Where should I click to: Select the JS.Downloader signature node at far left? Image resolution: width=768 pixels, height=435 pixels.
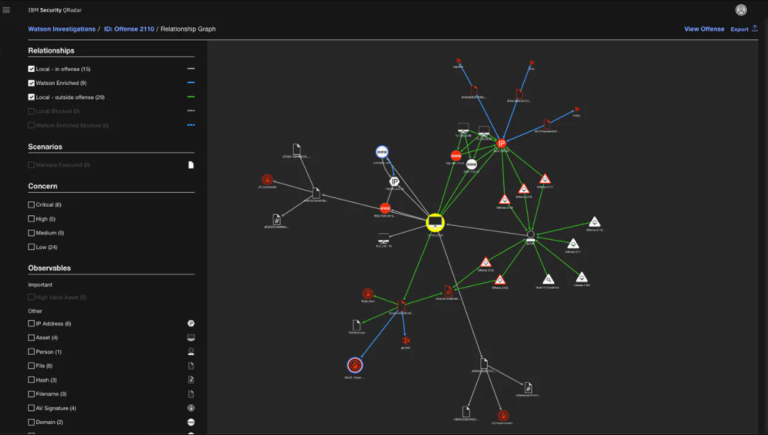267,179
